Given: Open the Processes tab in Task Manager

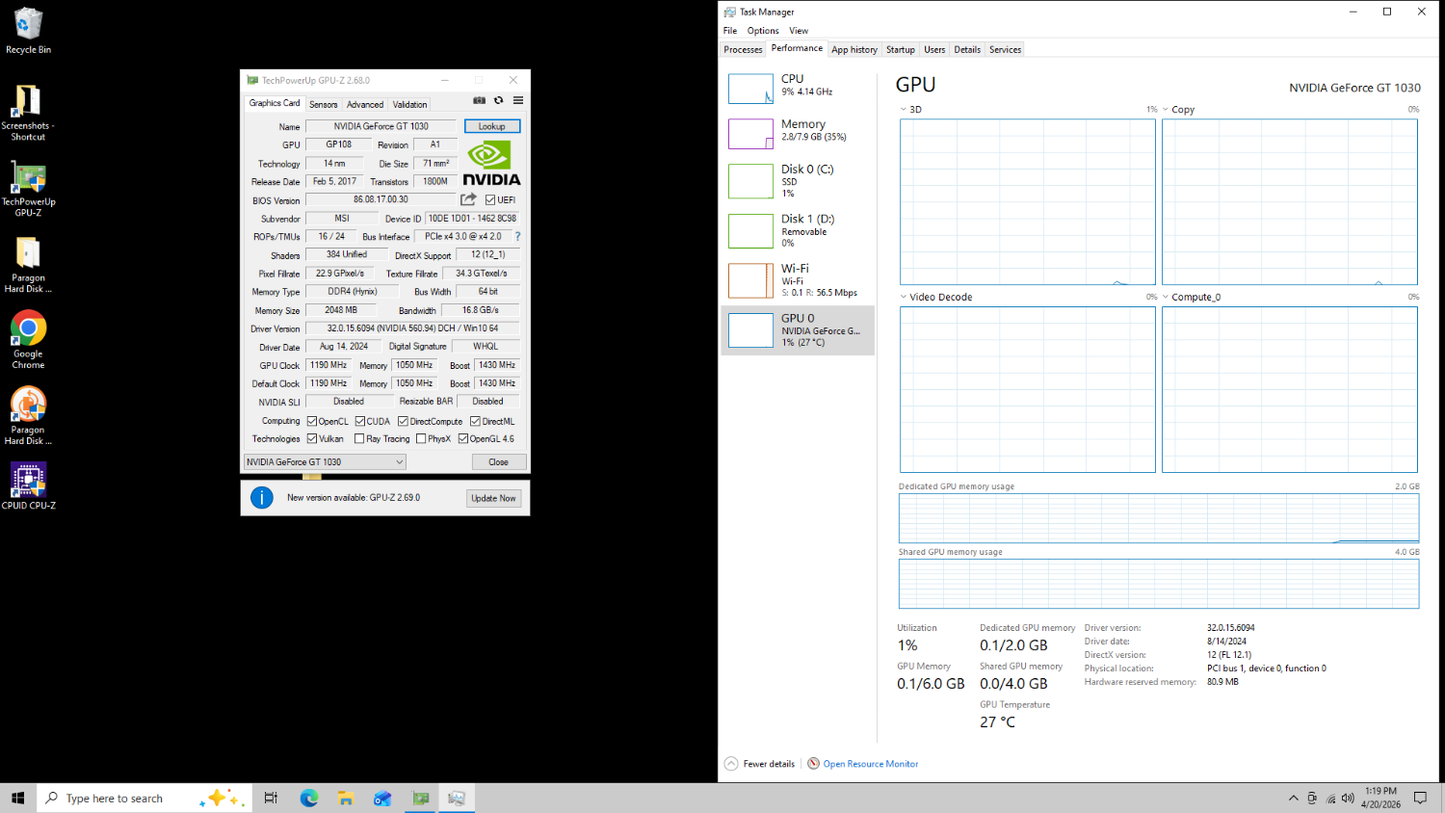Looking at the screenshot, I should 743,49.
